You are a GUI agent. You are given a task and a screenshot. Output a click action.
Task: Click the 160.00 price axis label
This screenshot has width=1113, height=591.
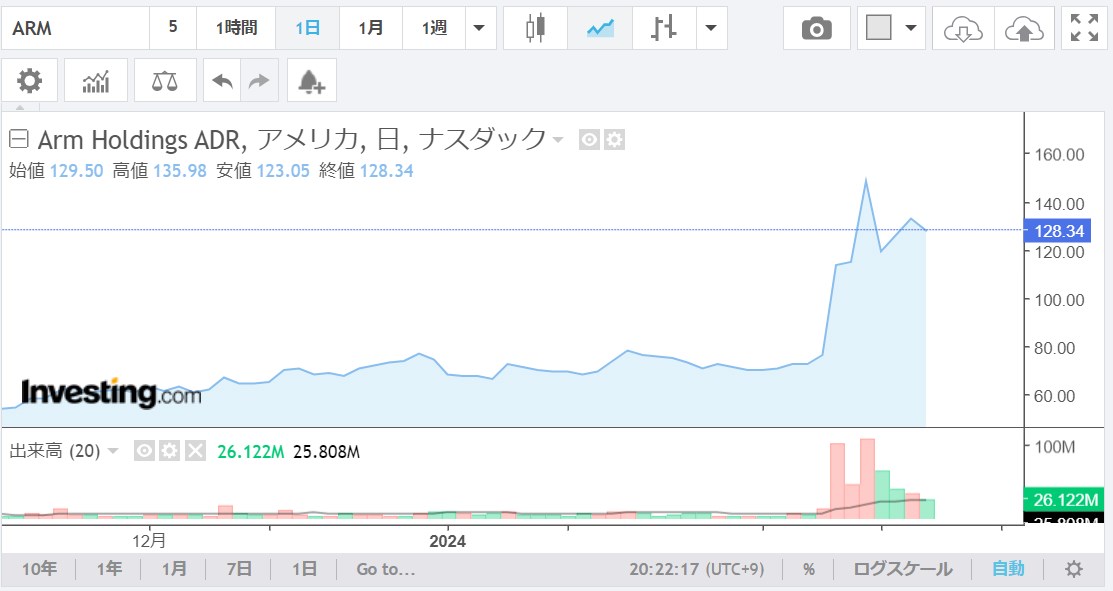[1059, 155]
